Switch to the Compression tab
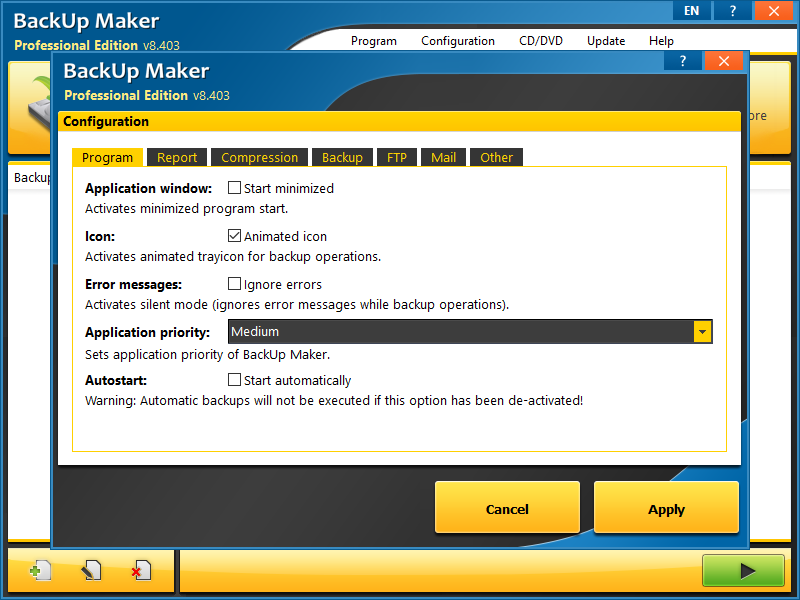The width and height of the screenshot is (800, 600). (x=259, y=157)
